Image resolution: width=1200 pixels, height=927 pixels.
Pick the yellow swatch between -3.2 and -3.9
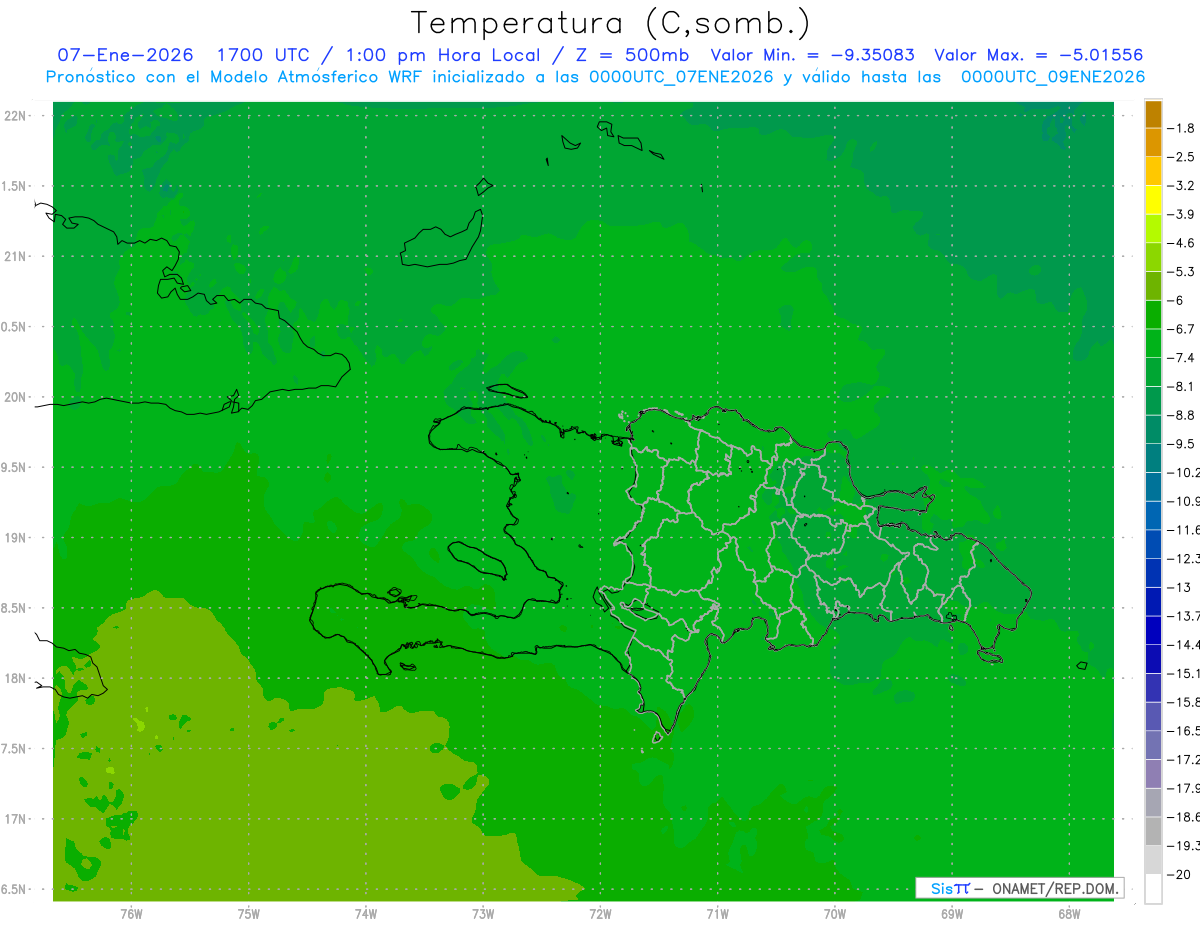1153,200
